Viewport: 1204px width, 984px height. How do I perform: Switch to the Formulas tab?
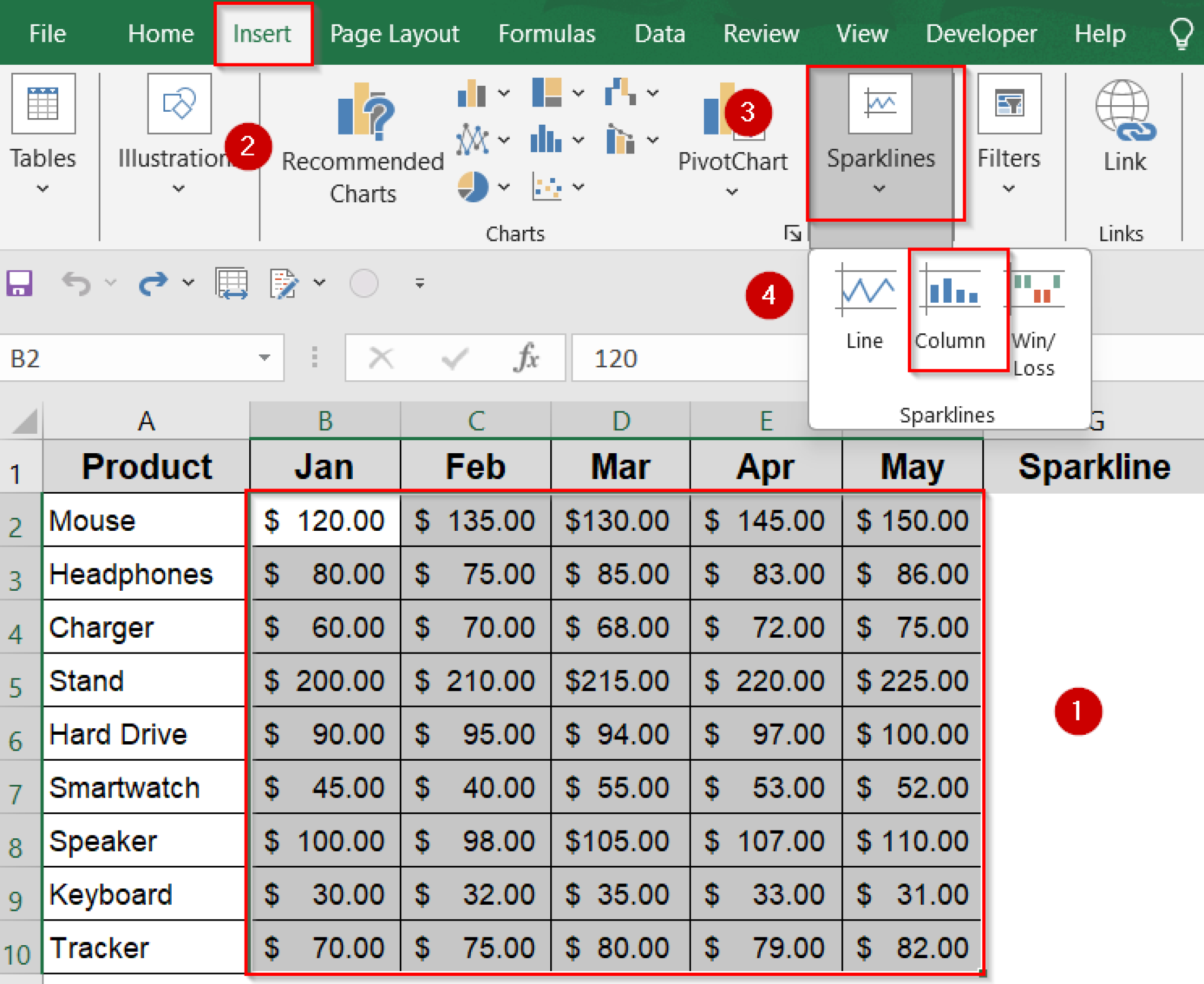(x=546, y=34)
